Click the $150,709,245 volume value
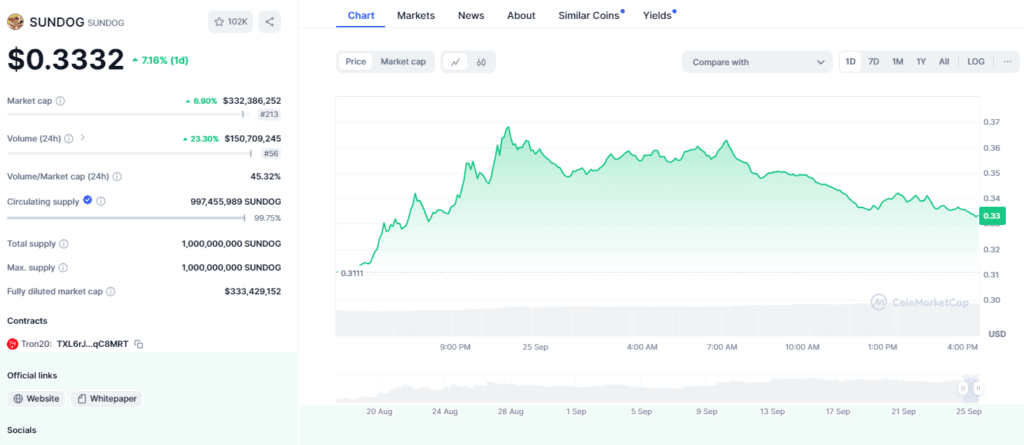This screenshot has height=445, width=1024. tap(253, 139)
